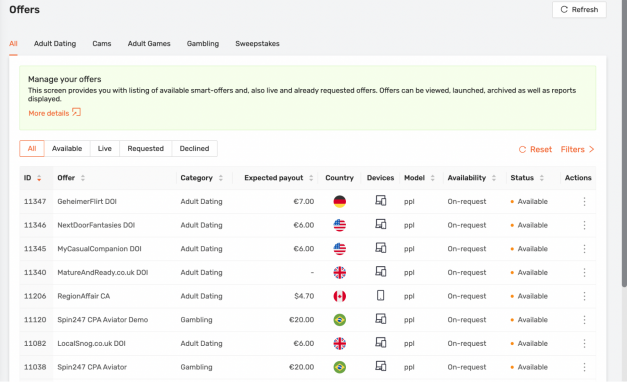Click the More details external link icon

point(76,112)
